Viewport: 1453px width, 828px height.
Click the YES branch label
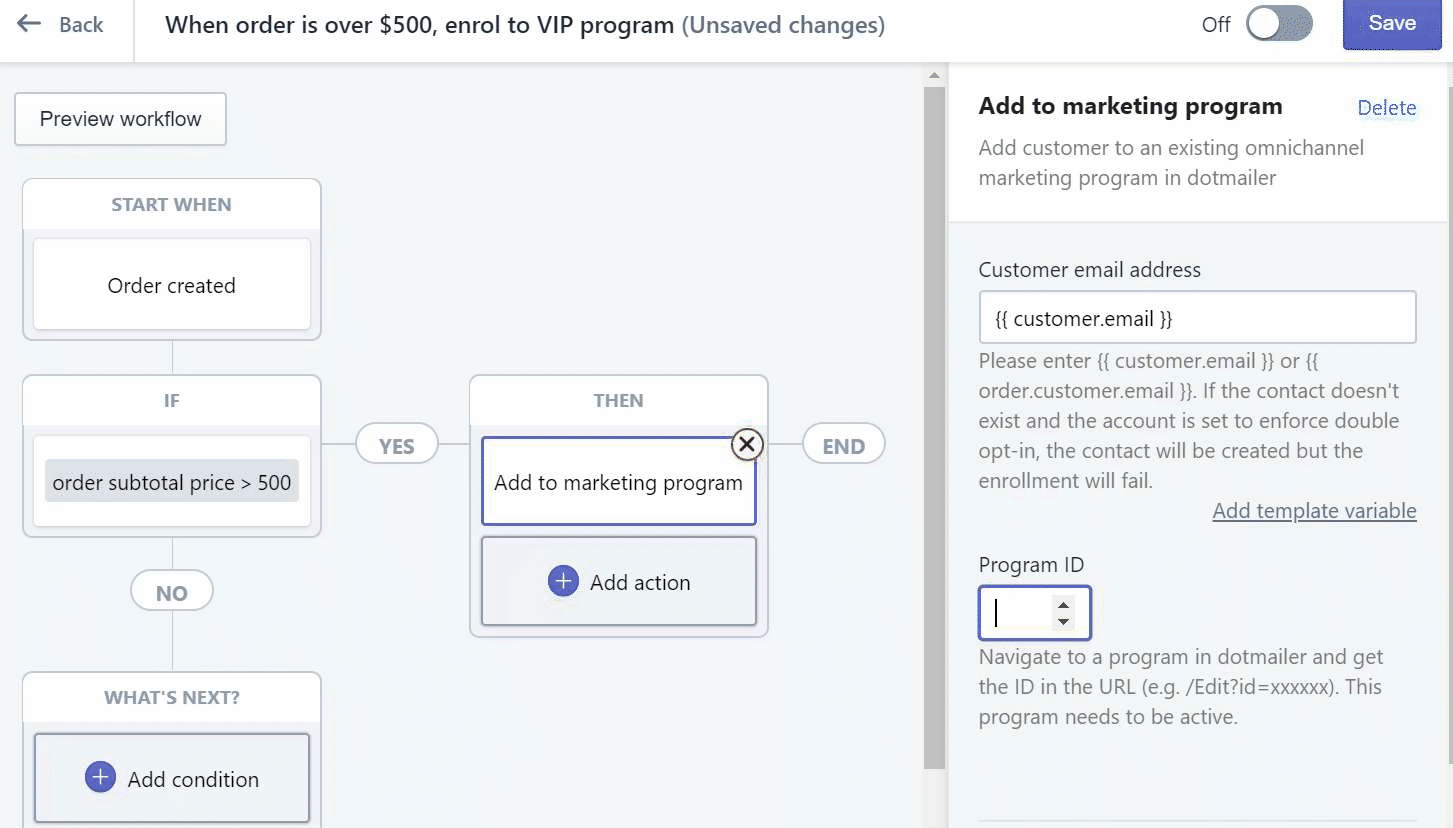(x=397, y=446)
